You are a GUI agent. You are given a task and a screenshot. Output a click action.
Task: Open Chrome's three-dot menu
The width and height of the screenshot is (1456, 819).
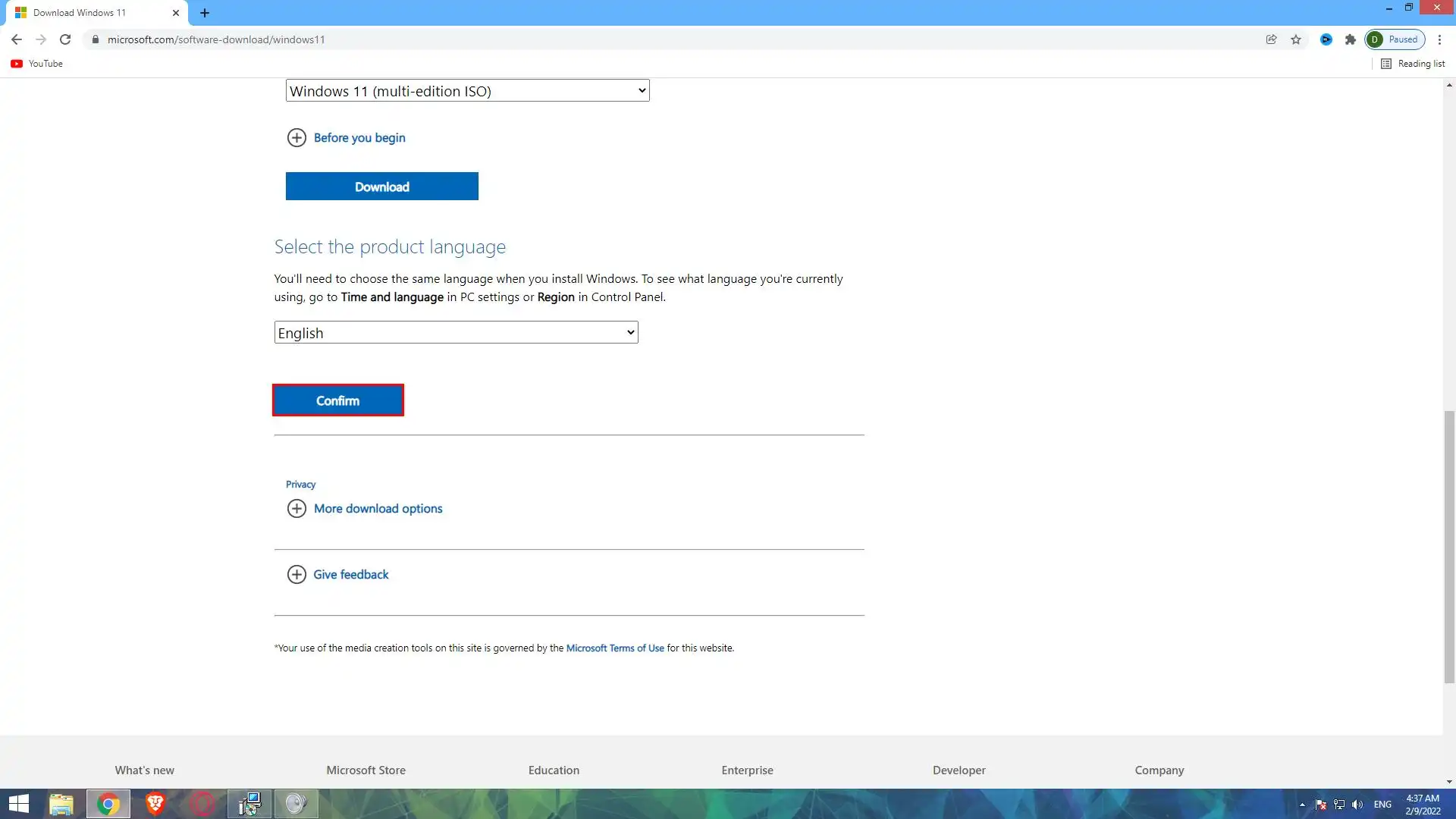click(x=1439, y=39)
